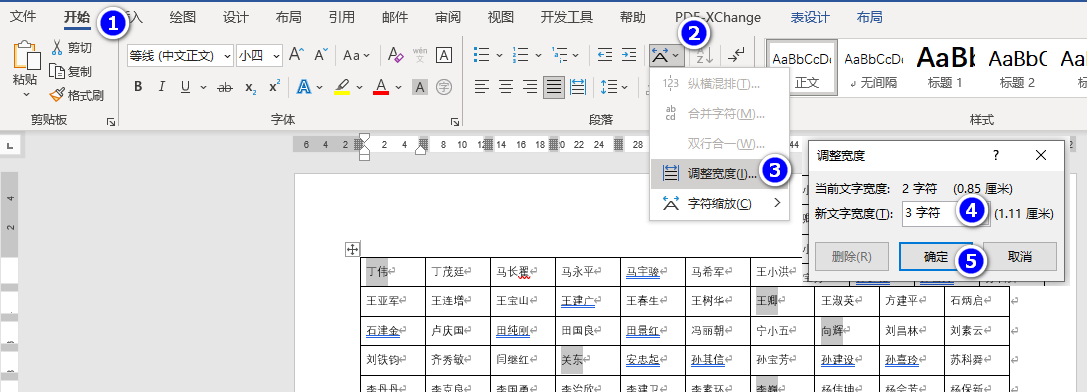Viewport: 1087px width, 392px height.
Task: Switch to the 表设计 tab
Action: 810,17
